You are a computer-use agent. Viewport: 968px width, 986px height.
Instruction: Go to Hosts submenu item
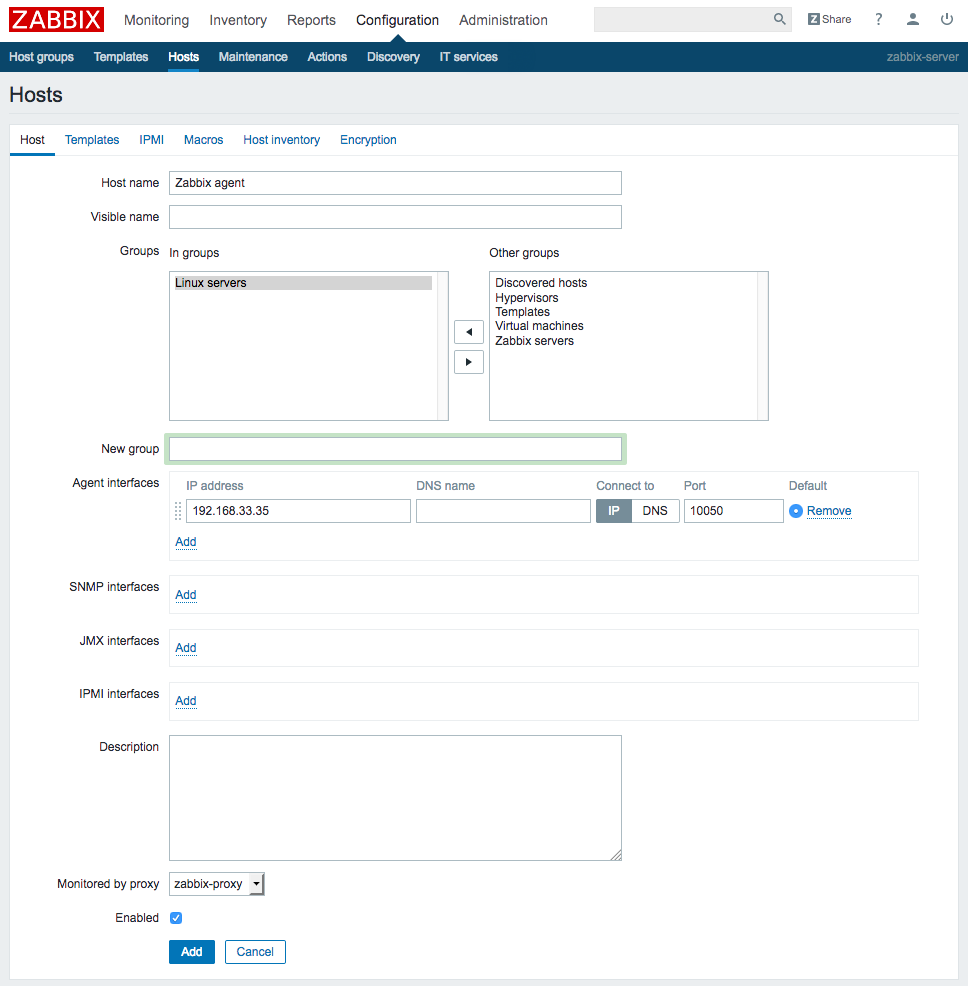184,57
